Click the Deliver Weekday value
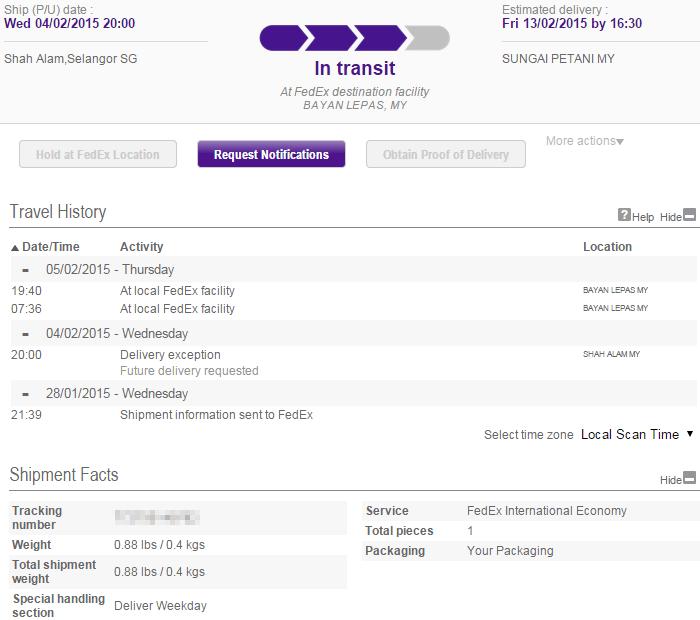The height and width of the screenshot is (620, 700). [160, 606]
